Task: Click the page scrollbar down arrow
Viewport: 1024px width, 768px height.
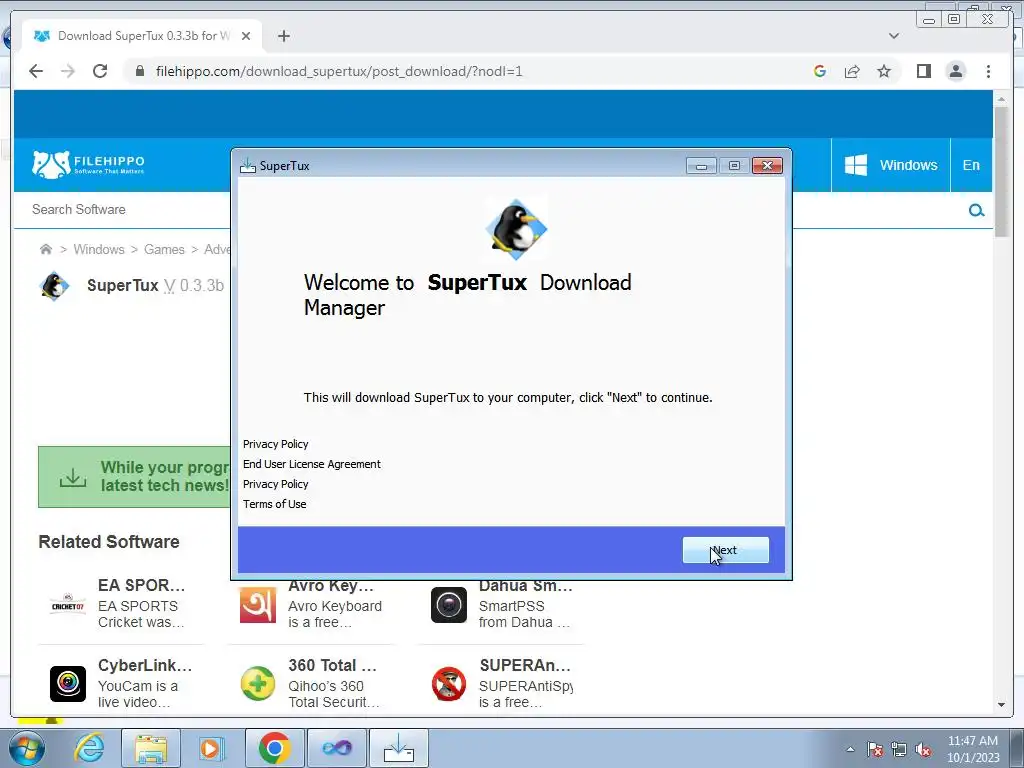Action: (x=1001, y=705)
